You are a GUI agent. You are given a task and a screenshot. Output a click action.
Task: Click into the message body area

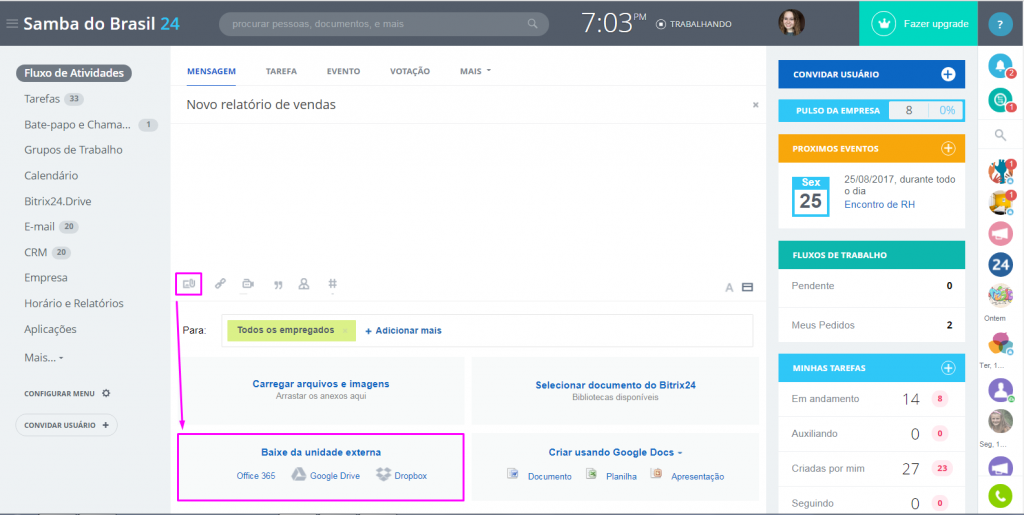[468, 196]
